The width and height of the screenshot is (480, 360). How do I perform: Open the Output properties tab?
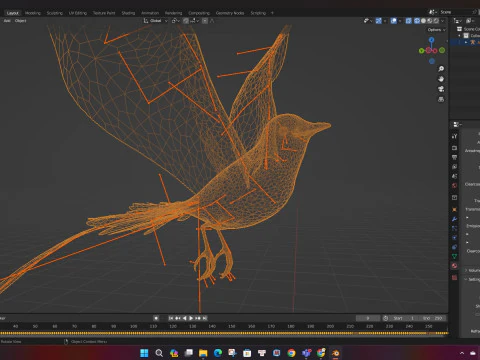pos(454,157)
